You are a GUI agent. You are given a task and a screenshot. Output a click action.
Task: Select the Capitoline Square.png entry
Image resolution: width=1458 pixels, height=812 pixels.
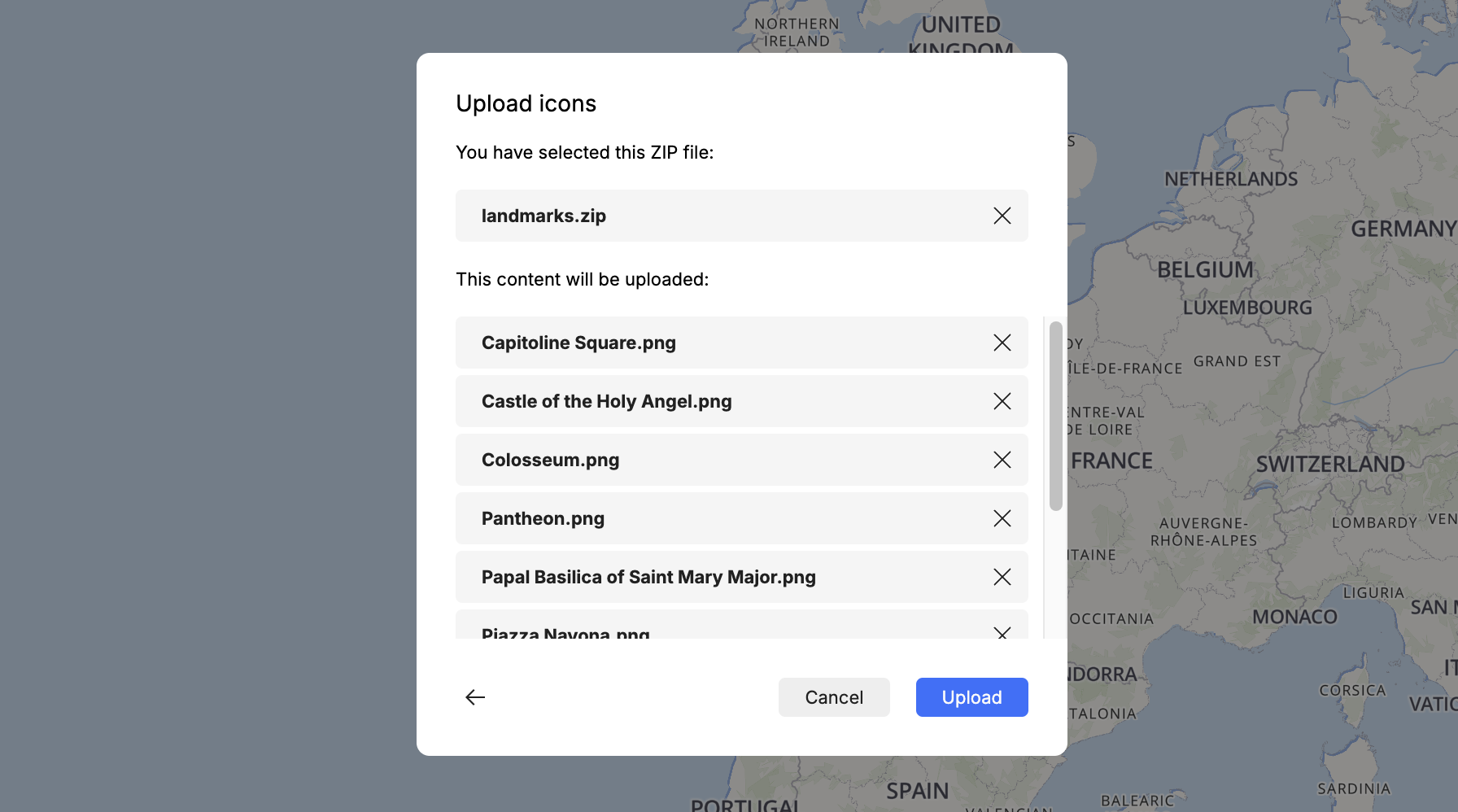(x=578, y=343)
